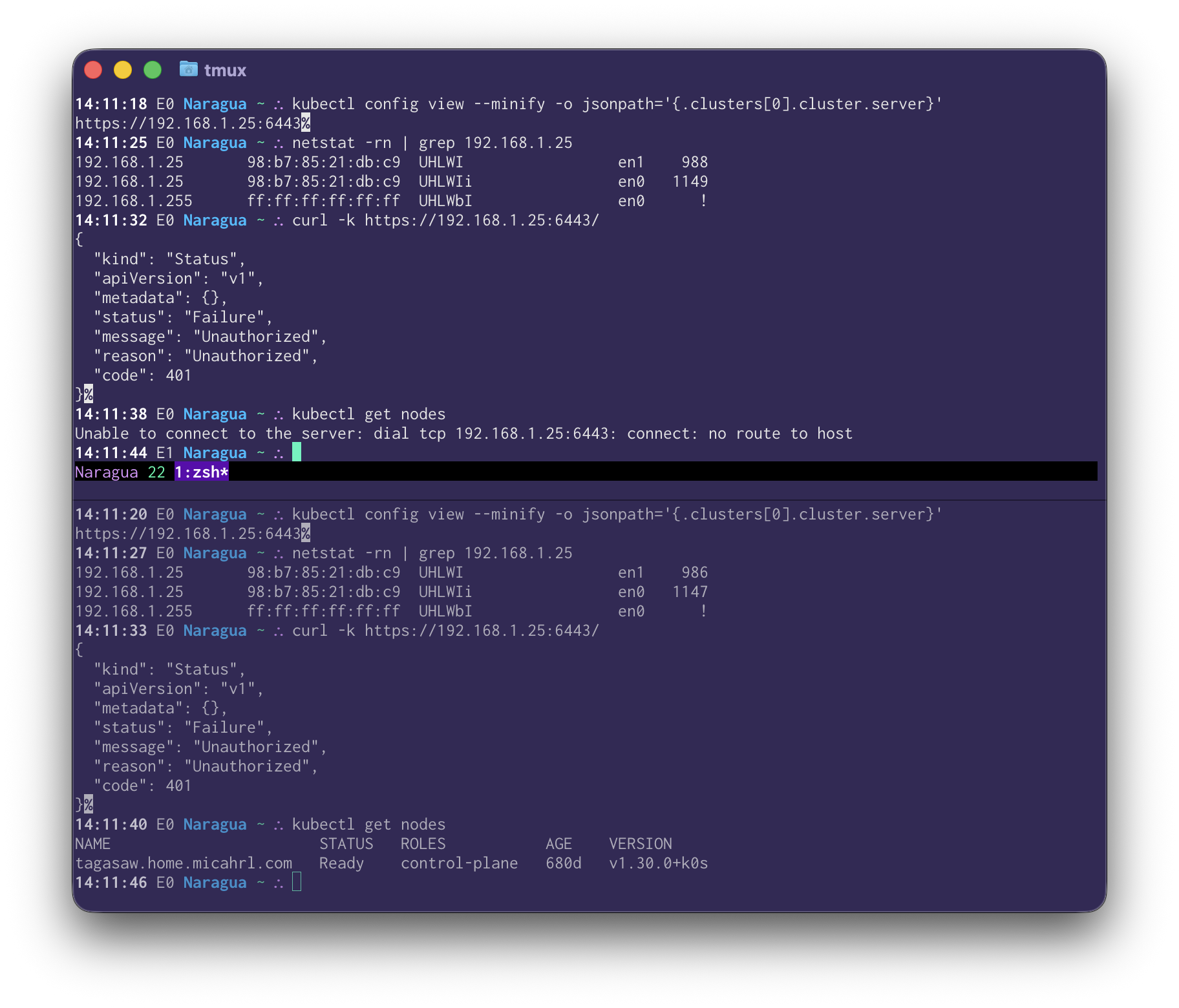This screenshot has height=1008, width=1179.
Task: Click the E0 exit-status flag on the 14:11:18 line
Action: click(x=164, y=103)
